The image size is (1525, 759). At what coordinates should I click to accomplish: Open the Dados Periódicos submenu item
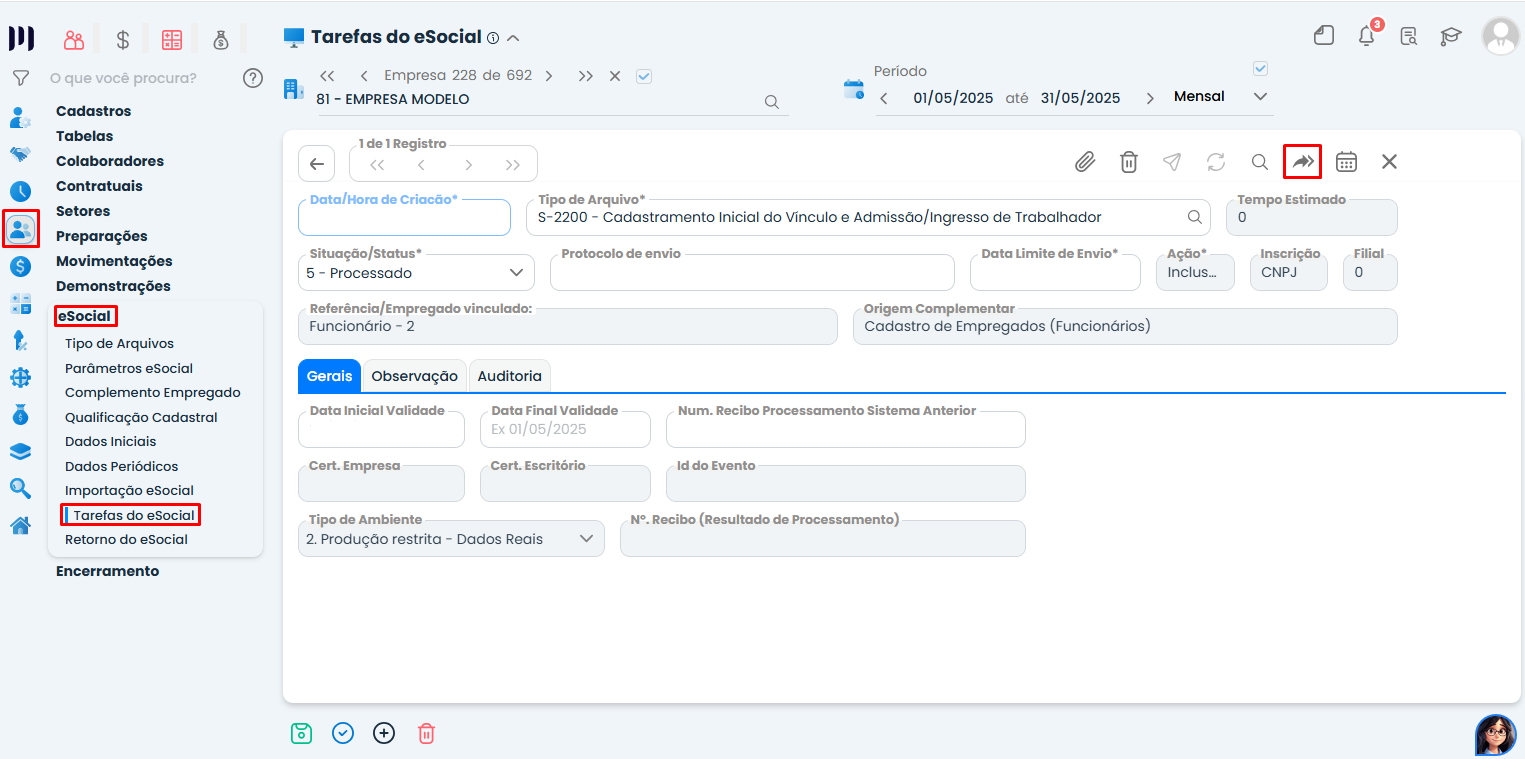coord(122,466)
